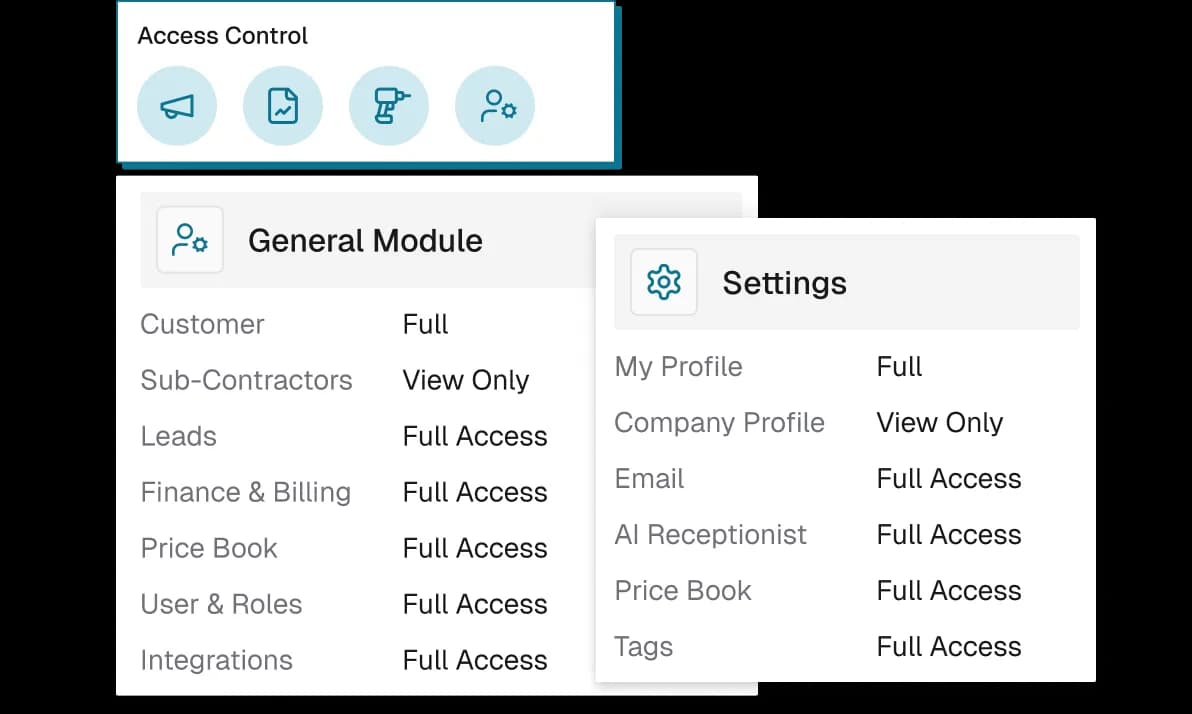Open the AI Receptionist permission selector
The width and height of the screenshot is (1192, 714).
(948, 534)
